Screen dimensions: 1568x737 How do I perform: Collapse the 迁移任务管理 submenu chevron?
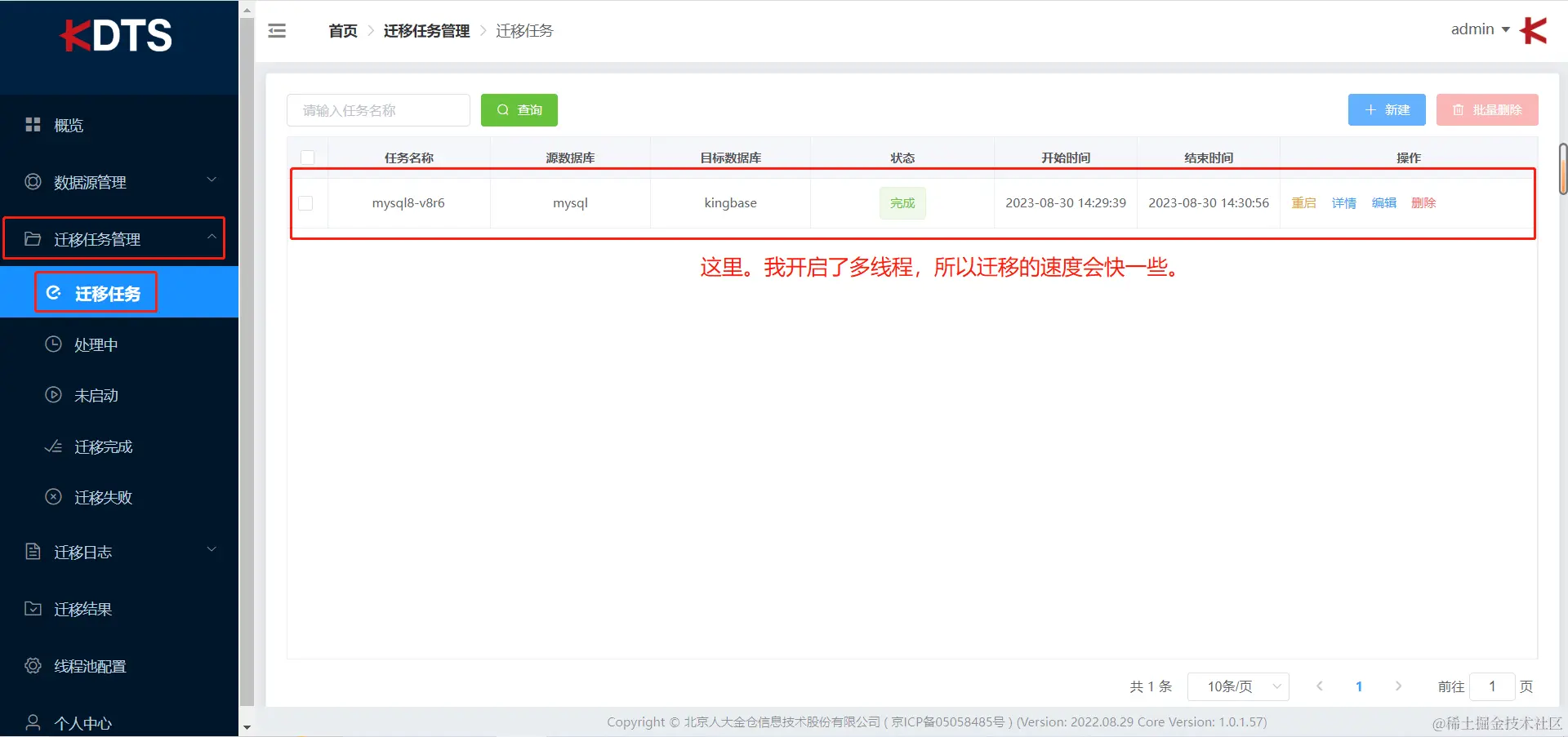tap(212, 237)
